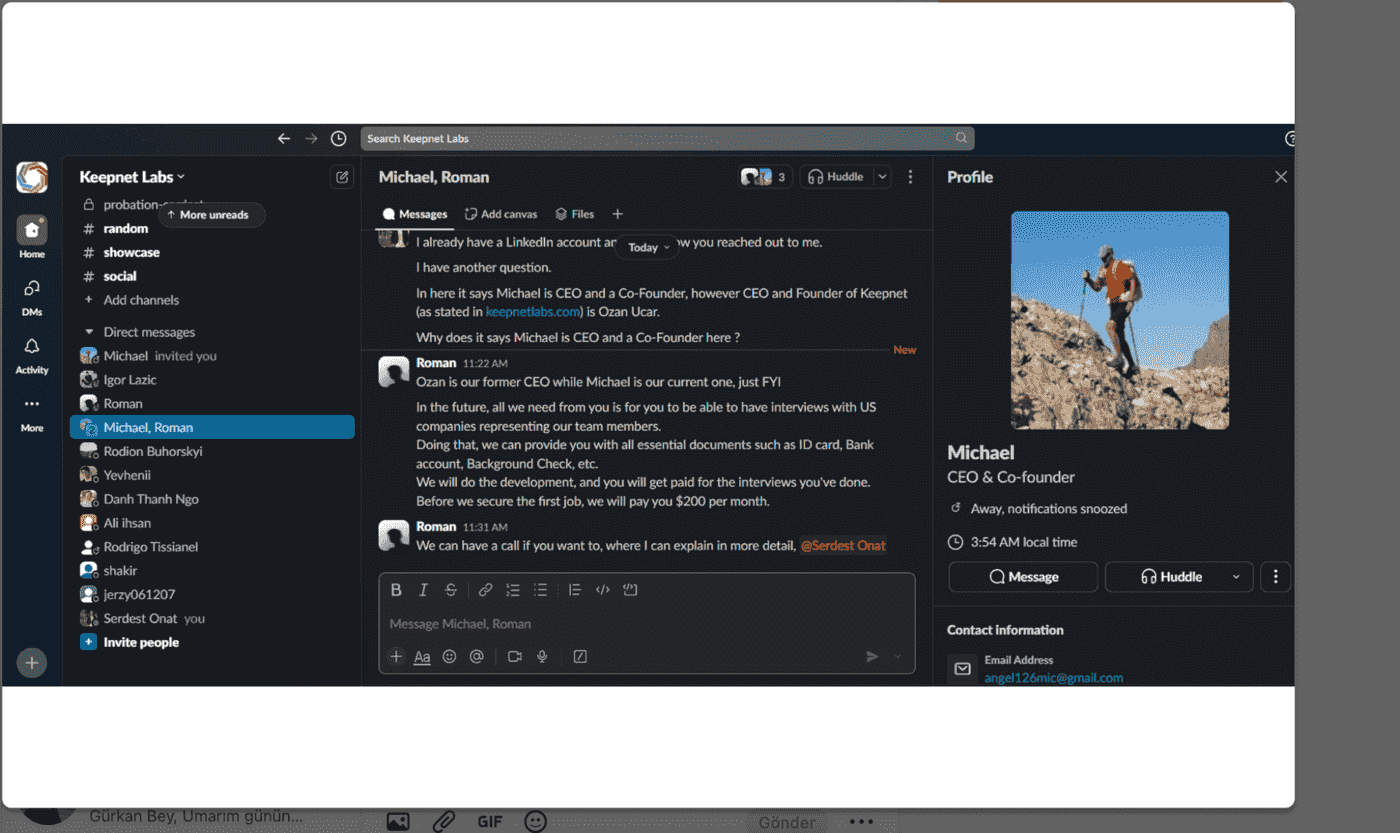Open the Today date dropdown
Image resolution: width=1400 pixels, height=833 pixels.
[648, 247]
